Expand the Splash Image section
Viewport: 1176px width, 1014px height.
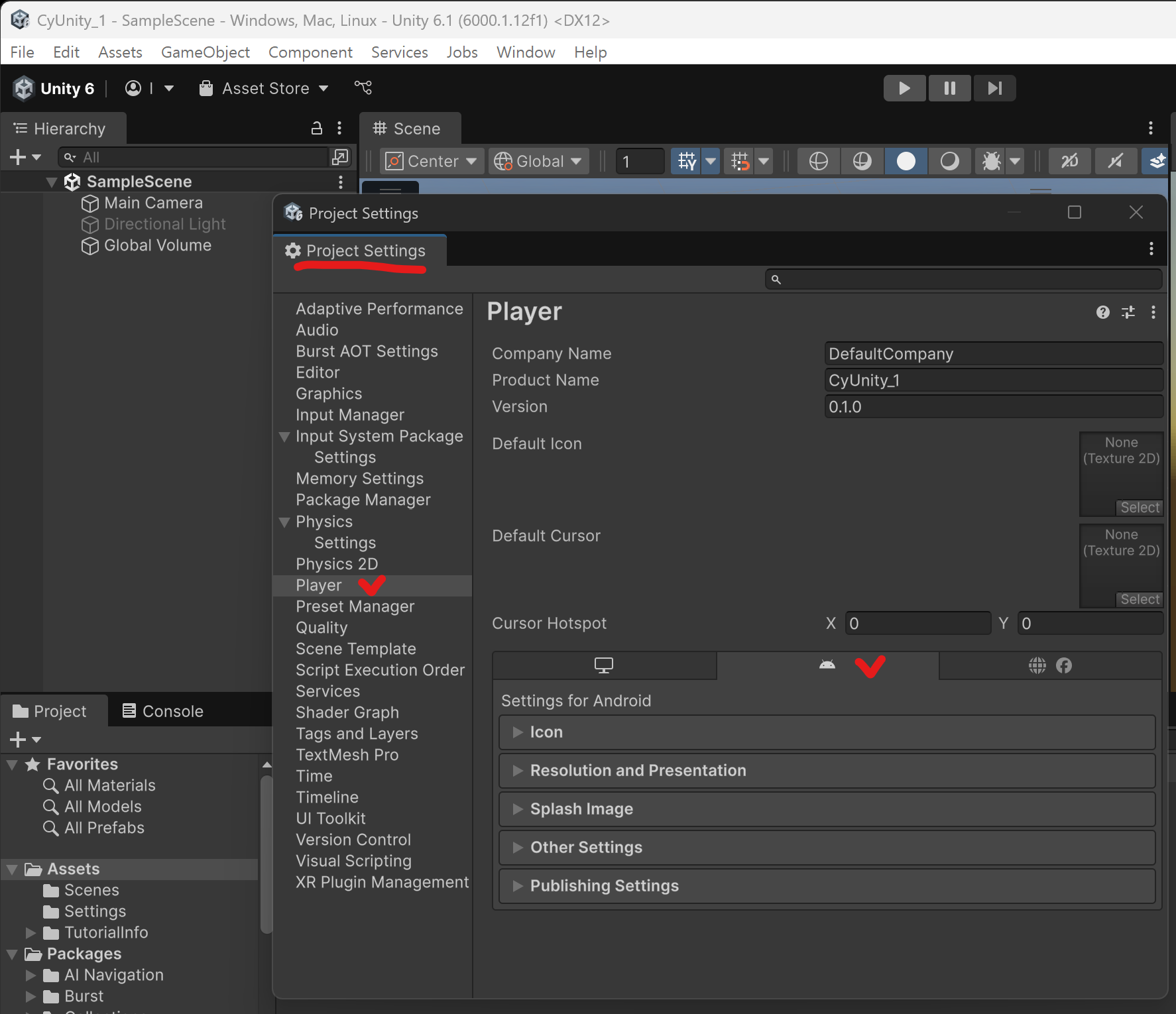point(827,809)
